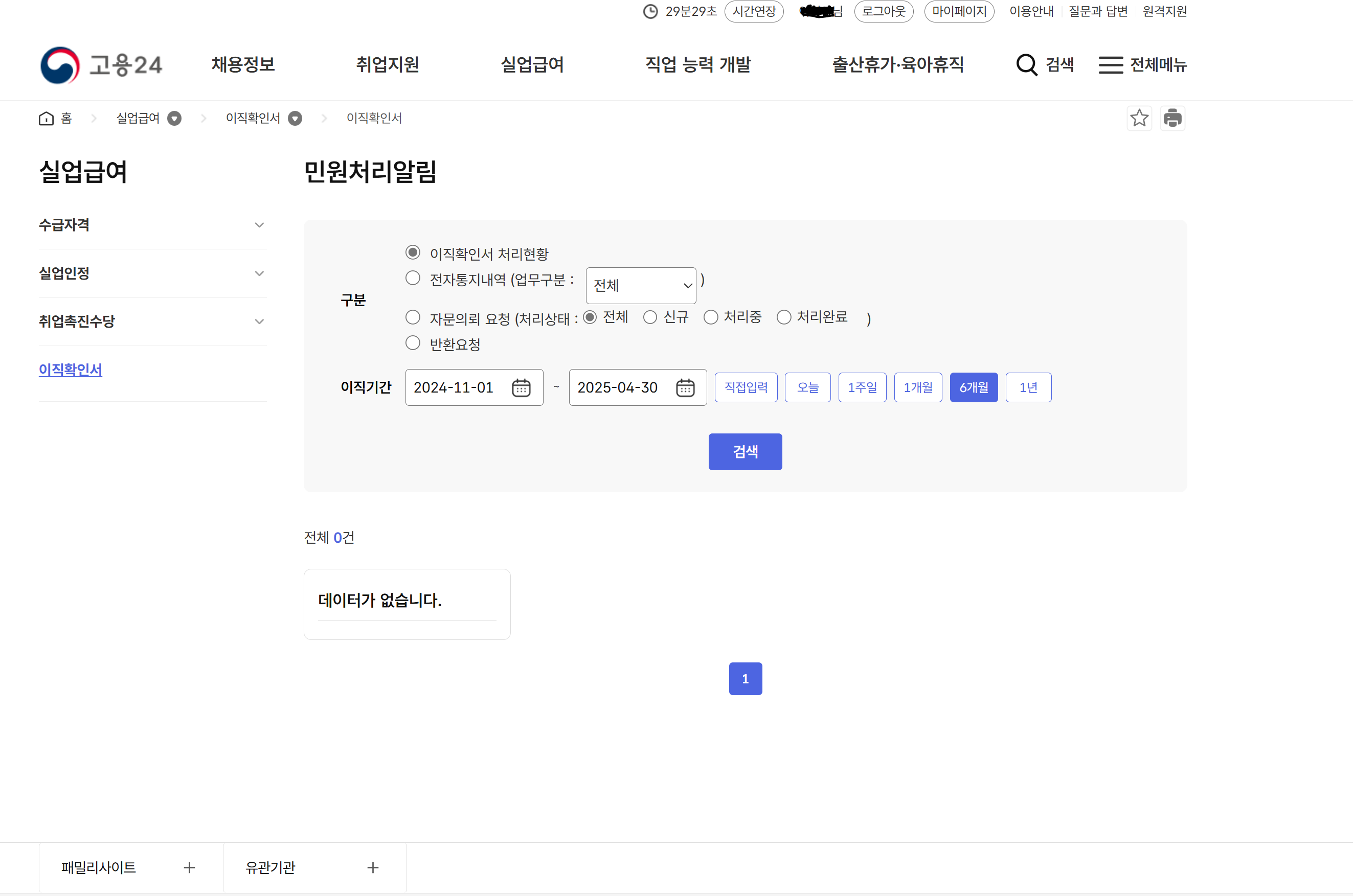
Task: Open the 업무구분 전체 dropdown
Action: 640,285
